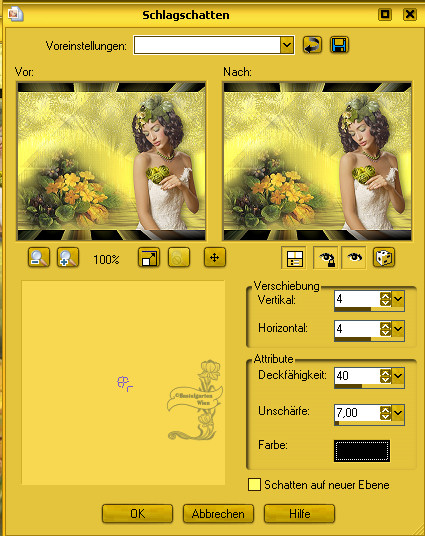
Task: Toggle the show/hide previews icon
Action: click(294, 258)
